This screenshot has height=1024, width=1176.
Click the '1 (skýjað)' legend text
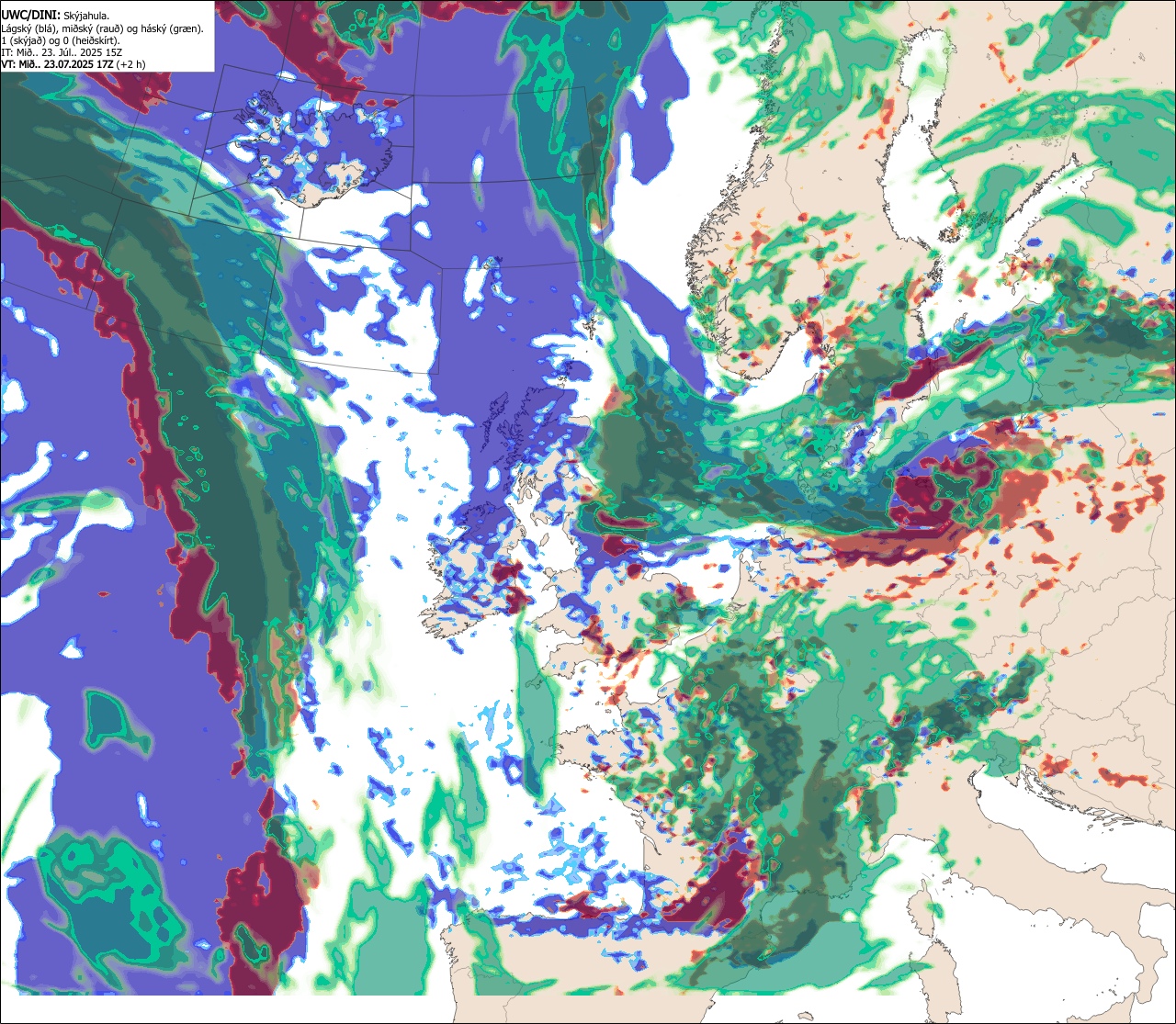pyautogui.click(x=24, y=41)
